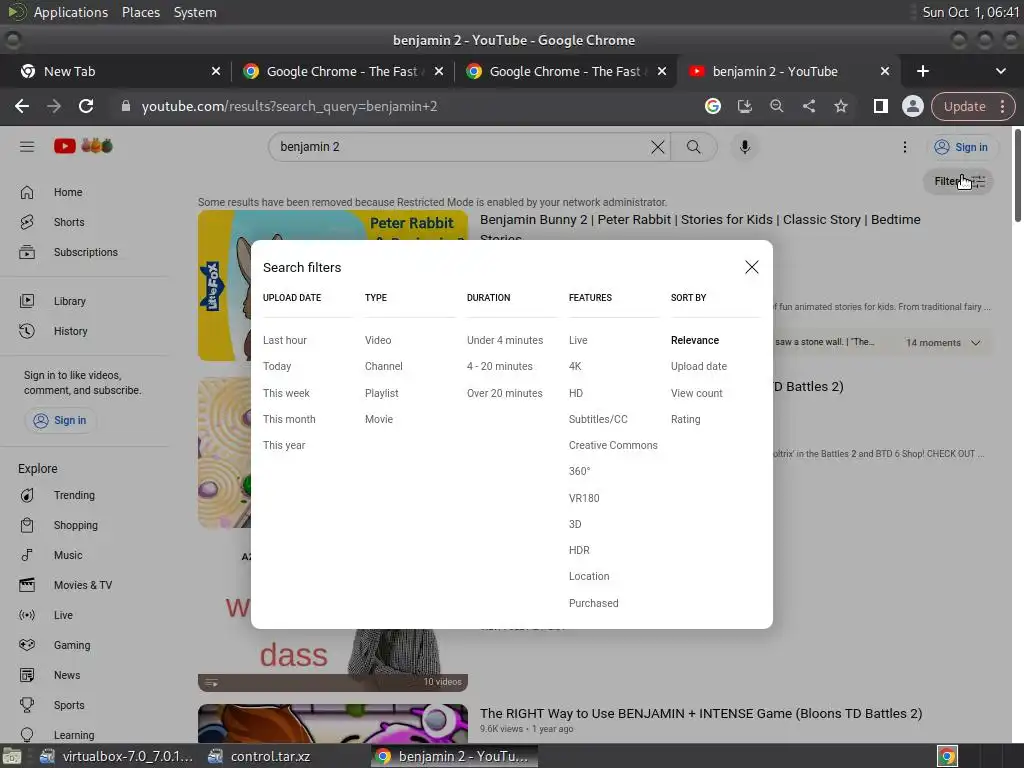Screen dimensions: 1024x768
Task: Enable the Creative Commons filter
Action: click(x=613, y=445)
